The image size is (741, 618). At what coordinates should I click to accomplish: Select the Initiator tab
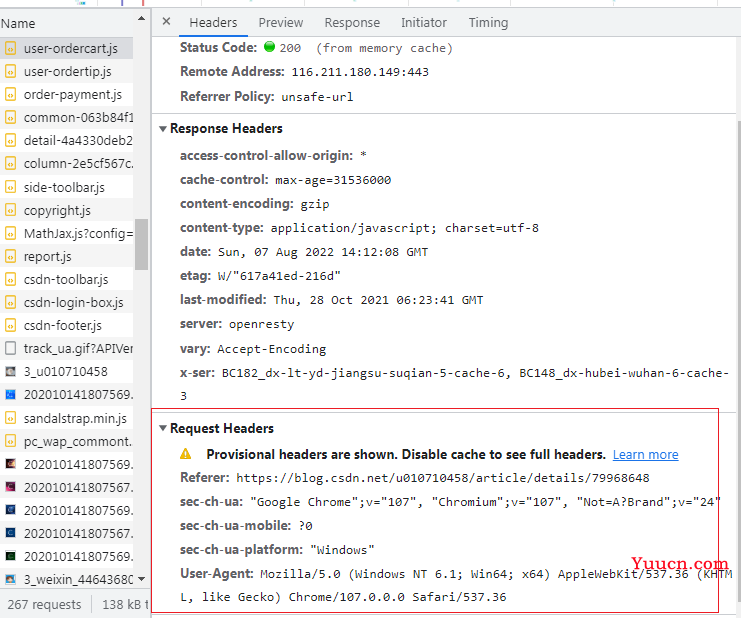[424, 23]
